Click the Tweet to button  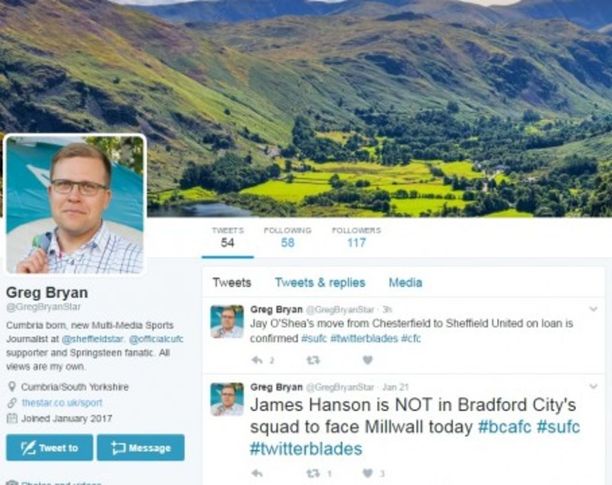click(50, 448)
